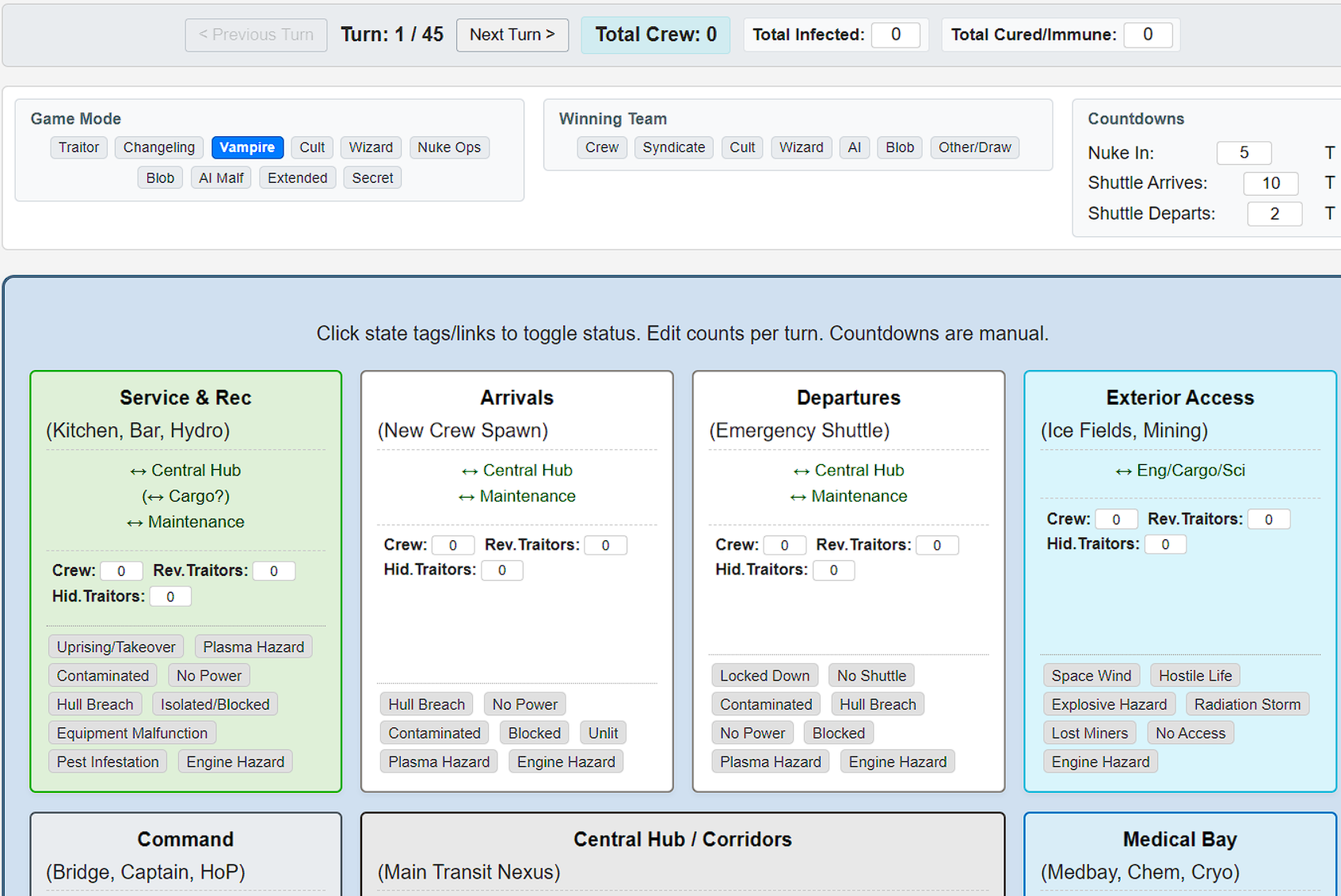Toggle Unlit tag in Arrivals
Screen dimensions: 1341x896
[x=603, y=733]
